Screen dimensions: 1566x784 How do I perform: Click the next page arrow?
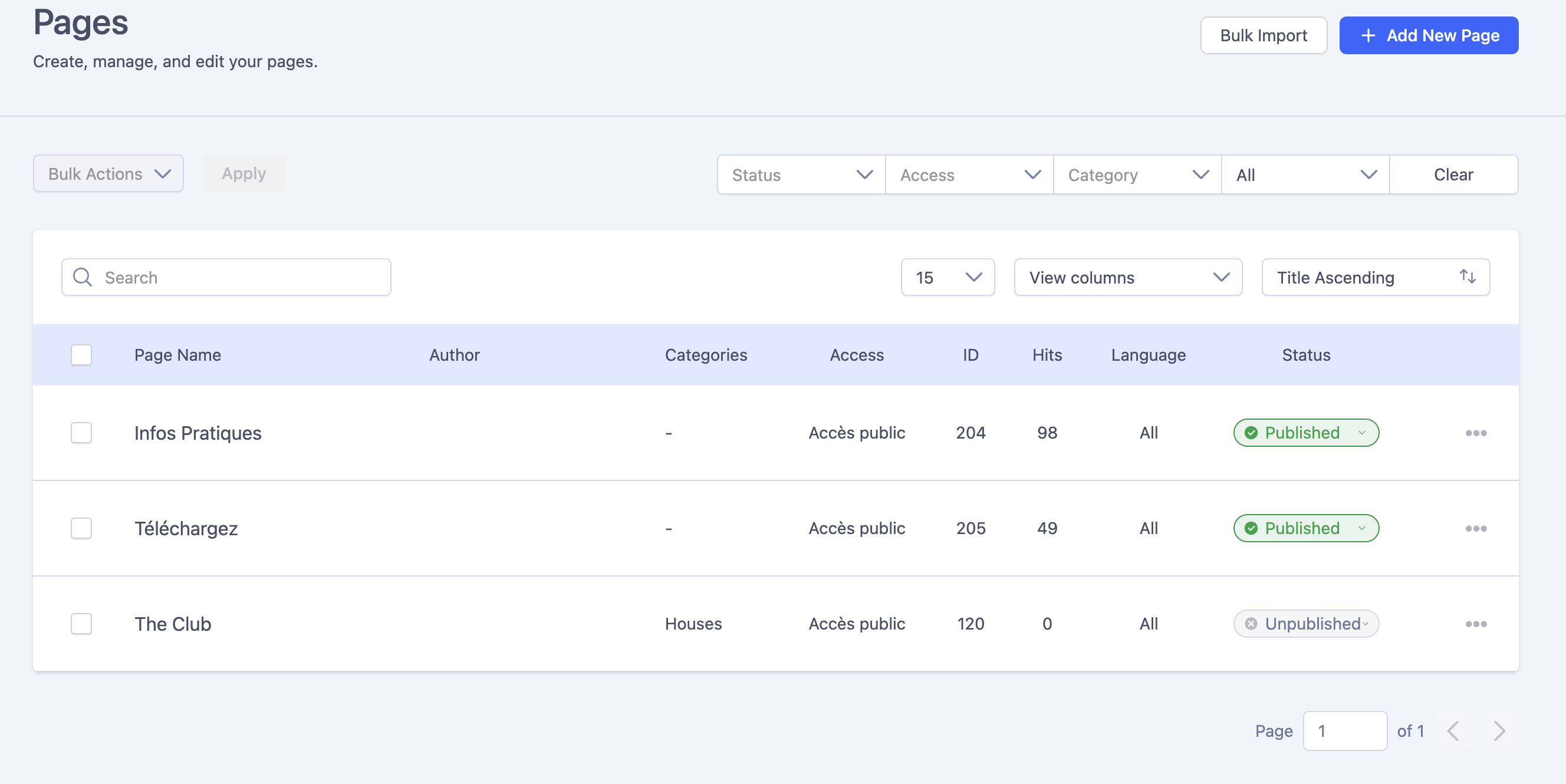tap(1499, 730)
